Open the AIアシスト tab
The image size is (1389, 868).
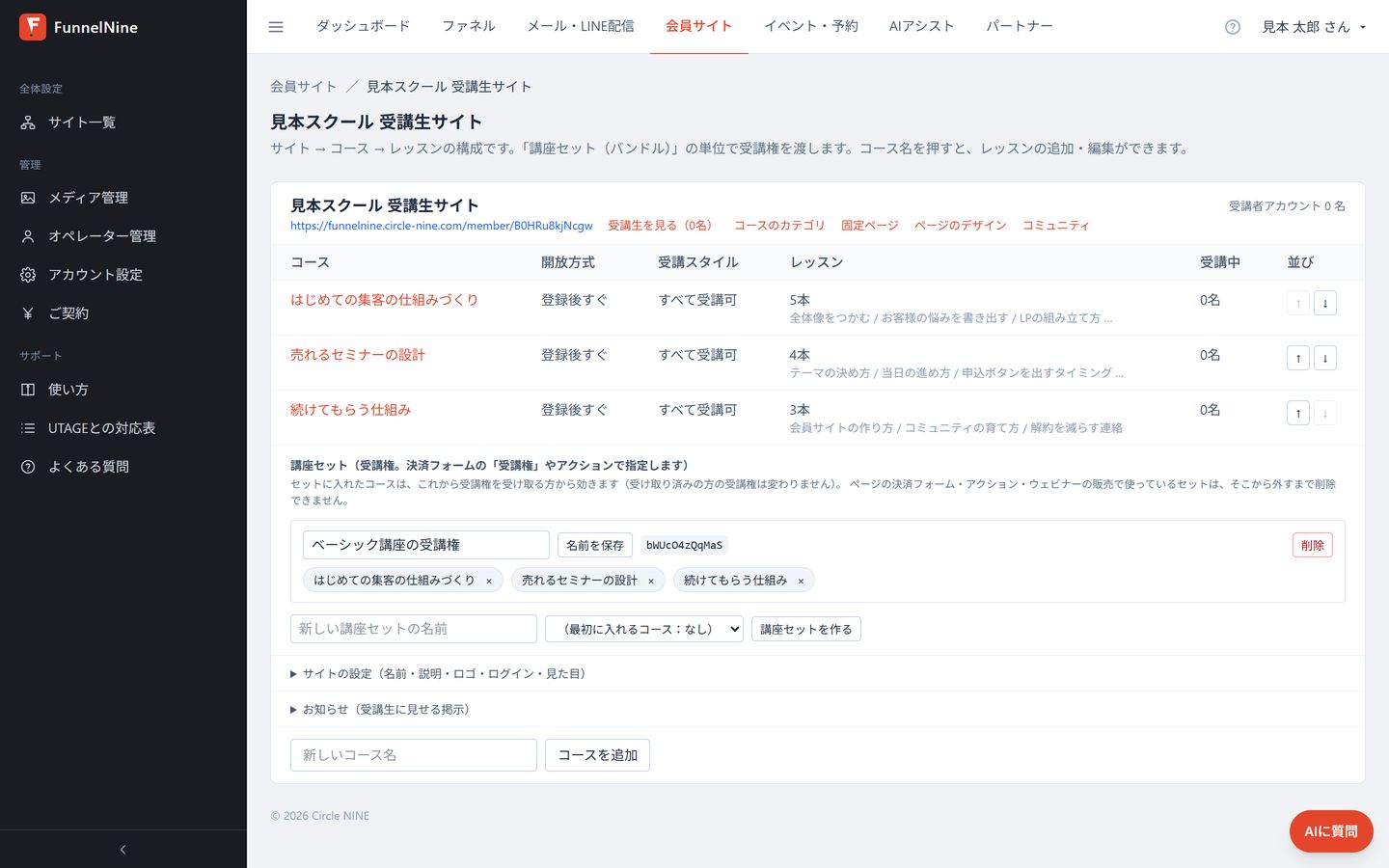[922, 26]
